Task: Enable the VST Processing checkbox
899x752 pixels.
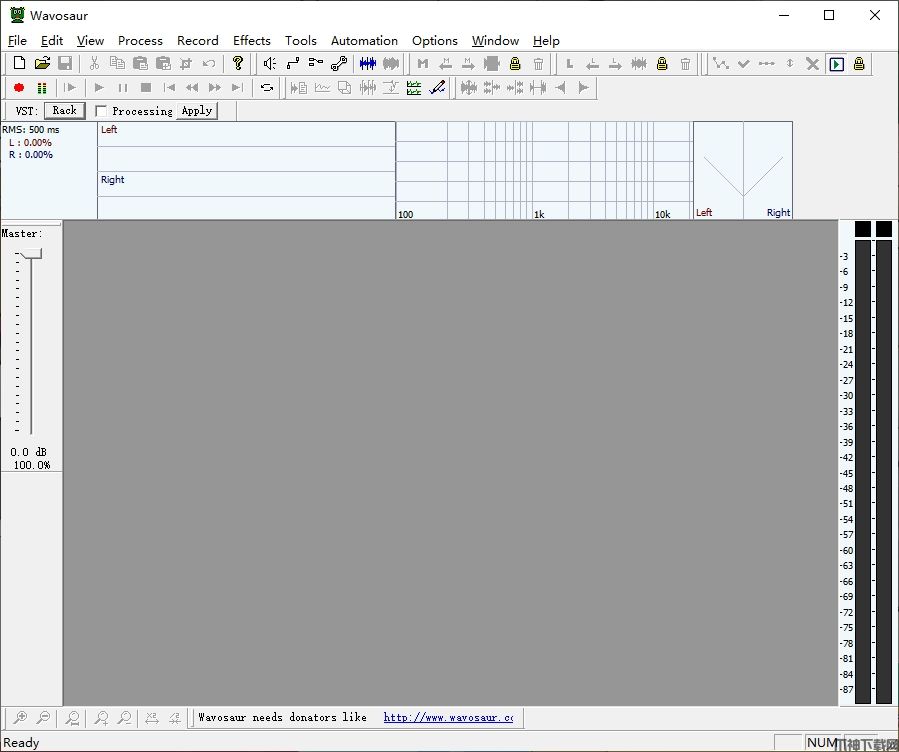Action: point(101,111)
